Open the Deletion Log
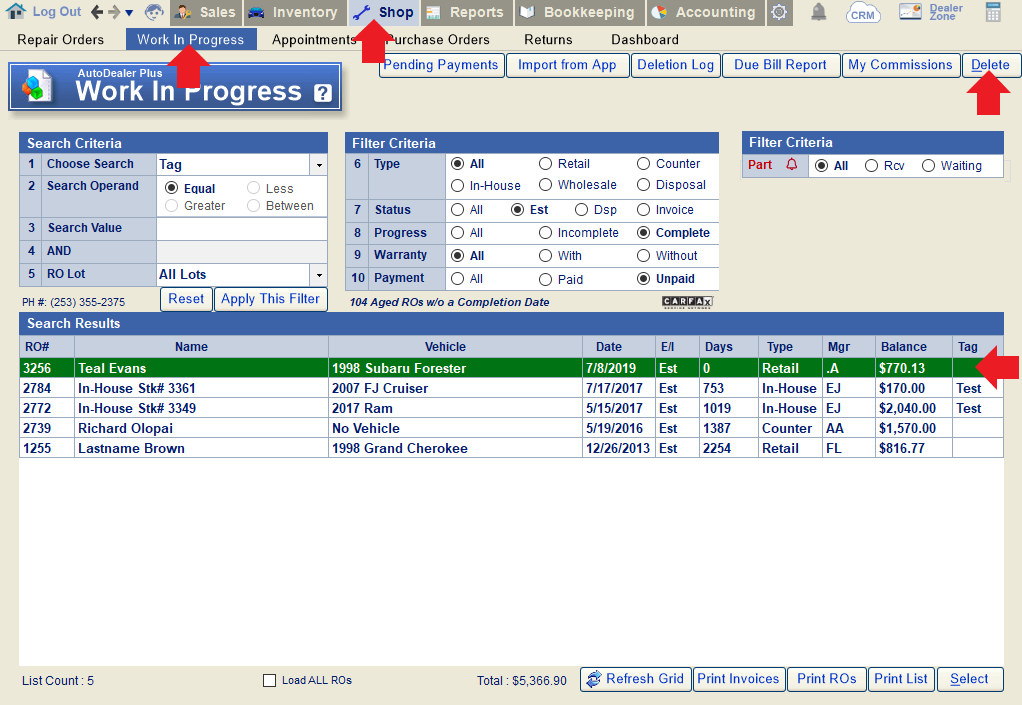 point(676,65)
